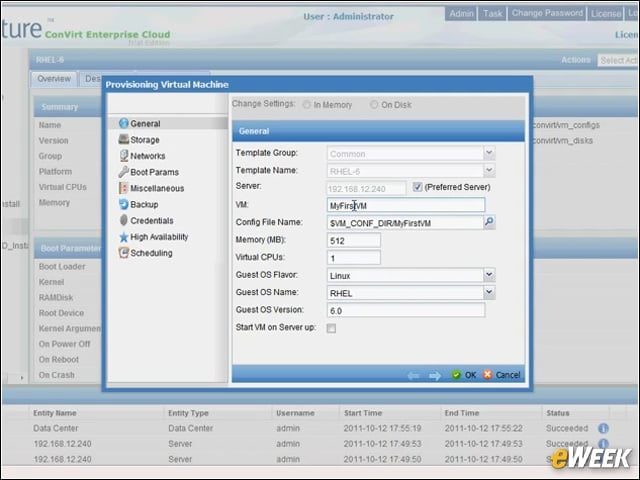Click the Server address field
Viewport: 640px width, 480px height.
click(x=367, y=189)
